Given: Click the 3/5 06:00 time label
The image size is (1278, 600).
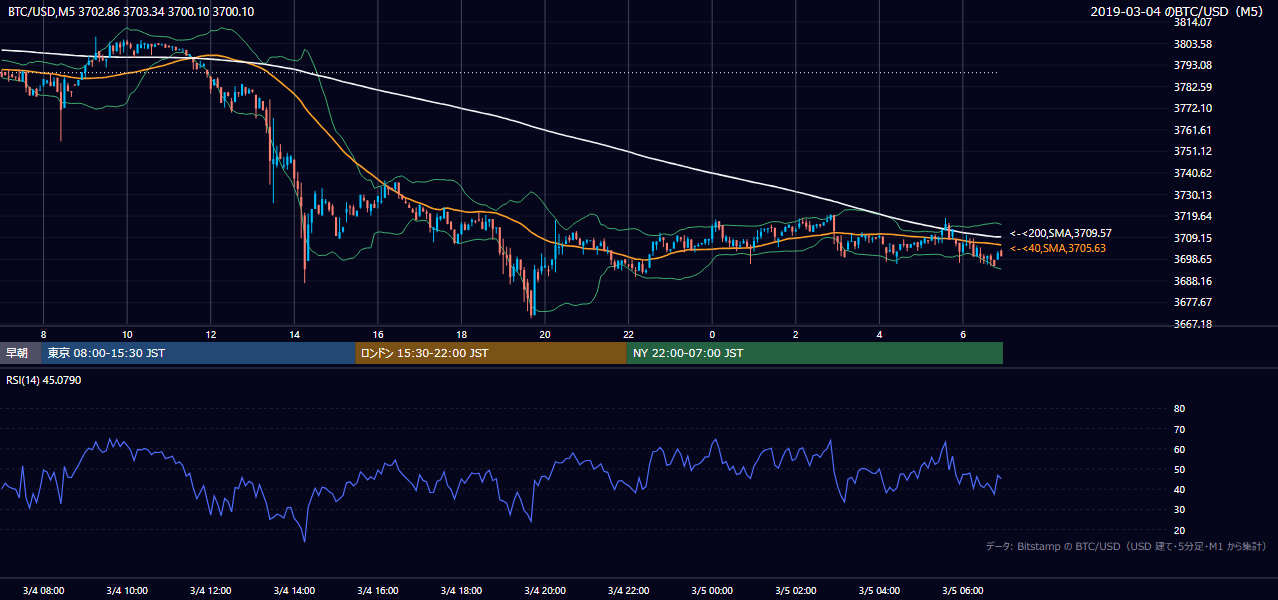Looking at the screenshot, I should (963, 591).
